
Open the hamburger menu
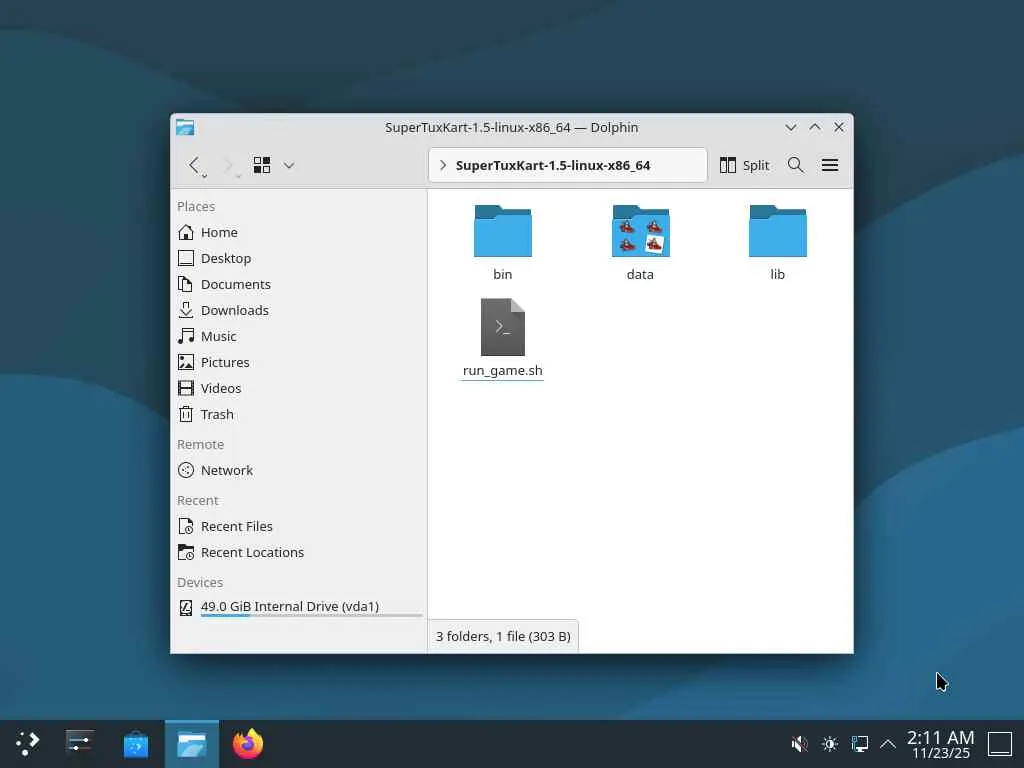[830, 165]
